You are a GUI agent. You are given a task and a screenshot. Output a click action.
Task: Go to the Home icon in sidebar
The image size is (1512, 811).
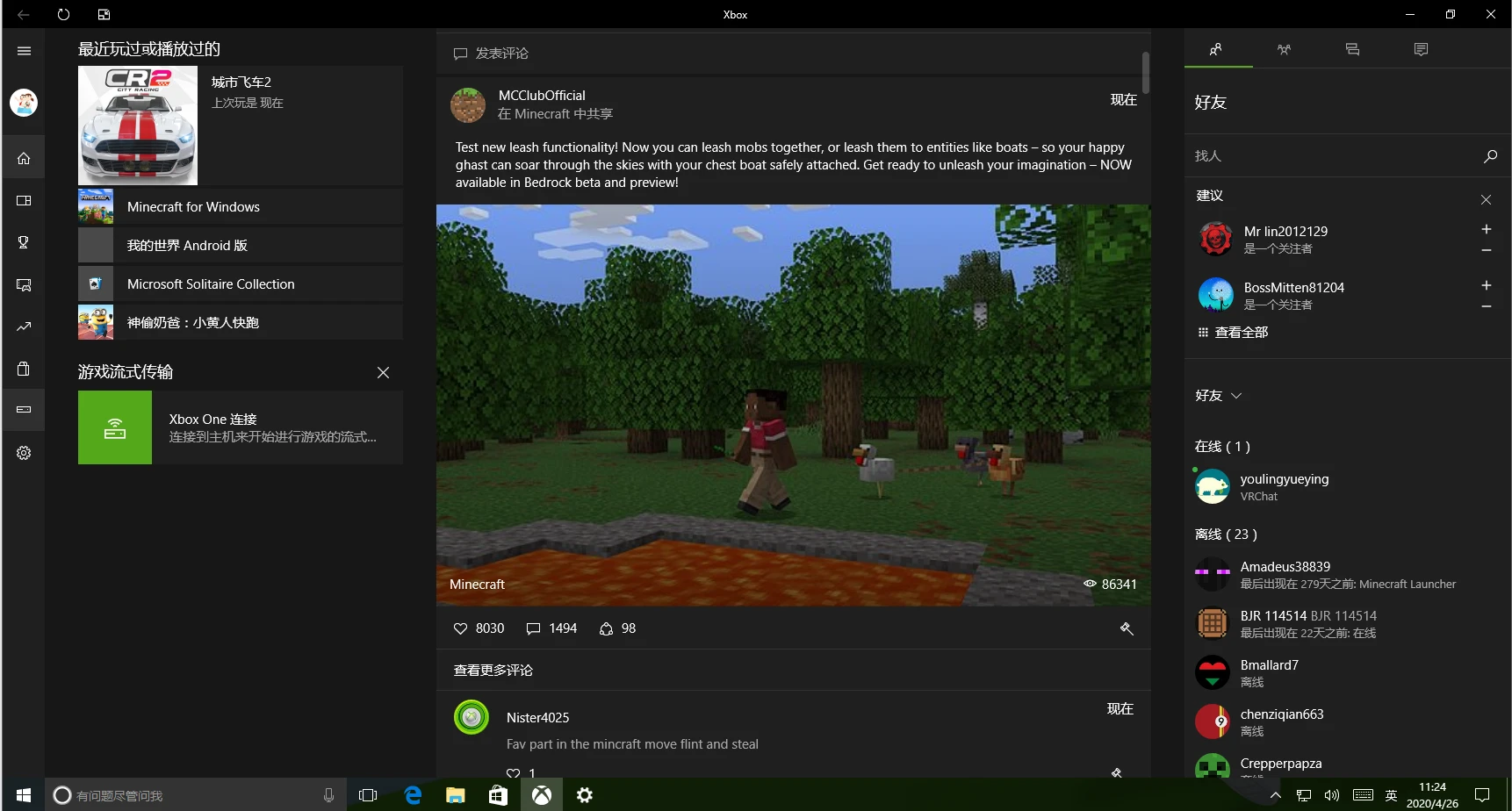coord(24,159)
